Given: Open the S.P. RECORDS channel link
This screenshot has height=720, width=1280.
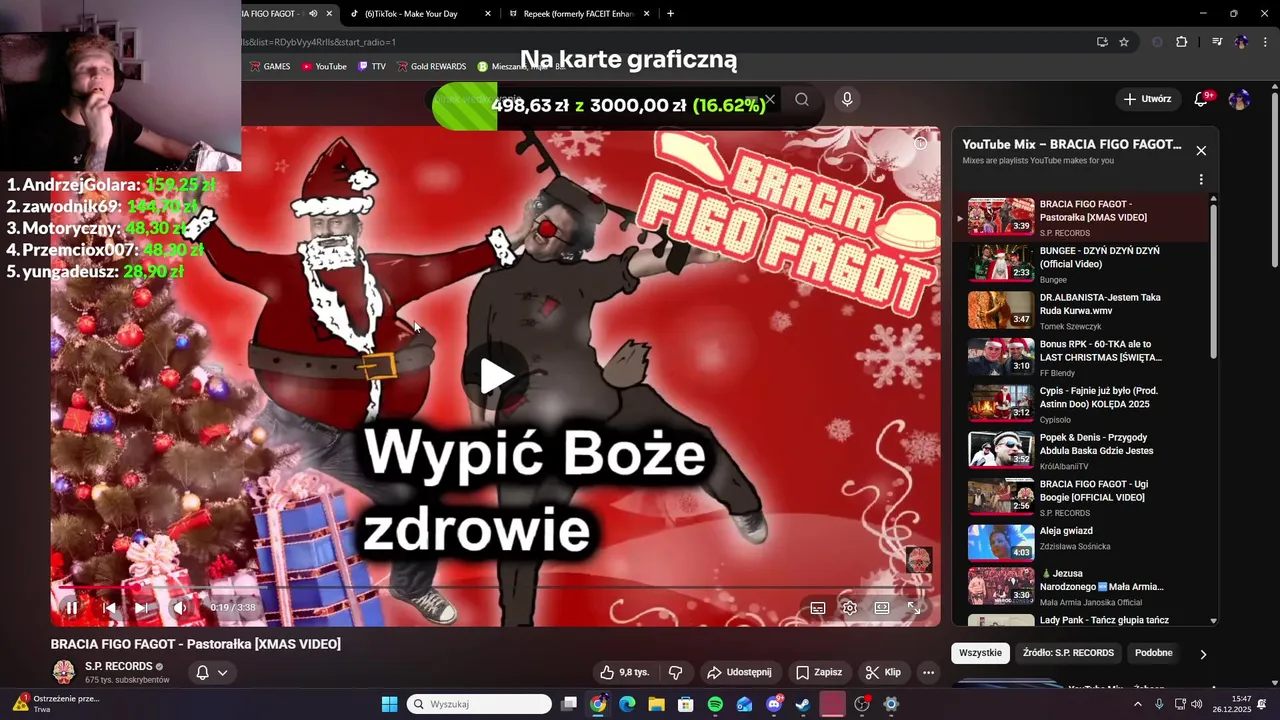Looking at the screenshot, I should (119, 666).
